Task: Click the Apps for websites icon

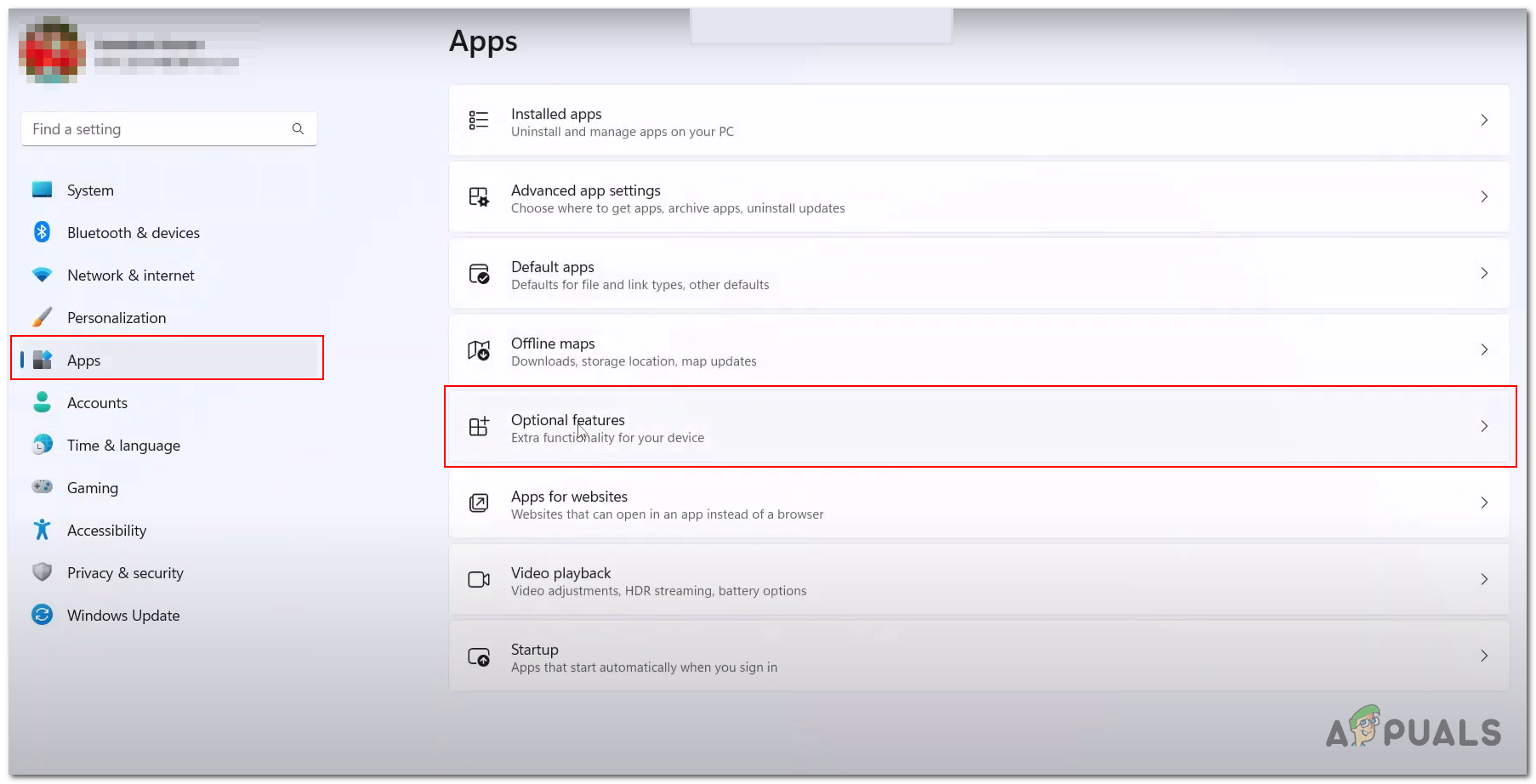Action: (479, 503)
